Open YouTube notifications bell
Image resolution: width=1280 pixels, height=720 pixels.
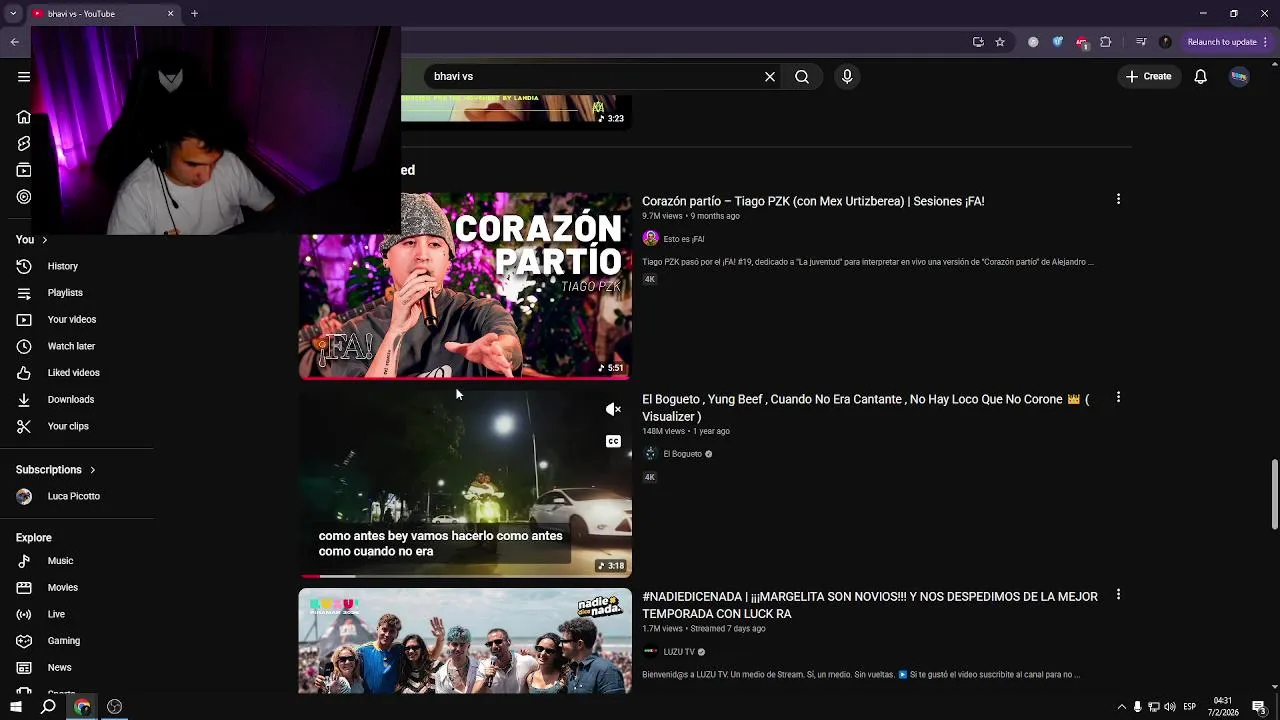1201,76
